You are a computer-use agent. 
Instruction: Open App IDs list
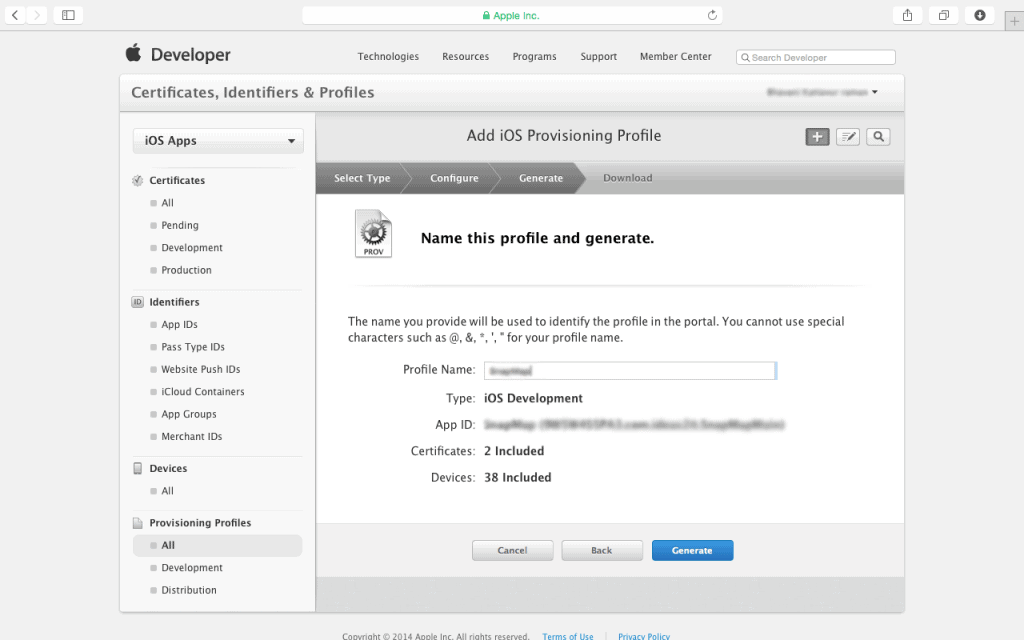click(180, 325)
